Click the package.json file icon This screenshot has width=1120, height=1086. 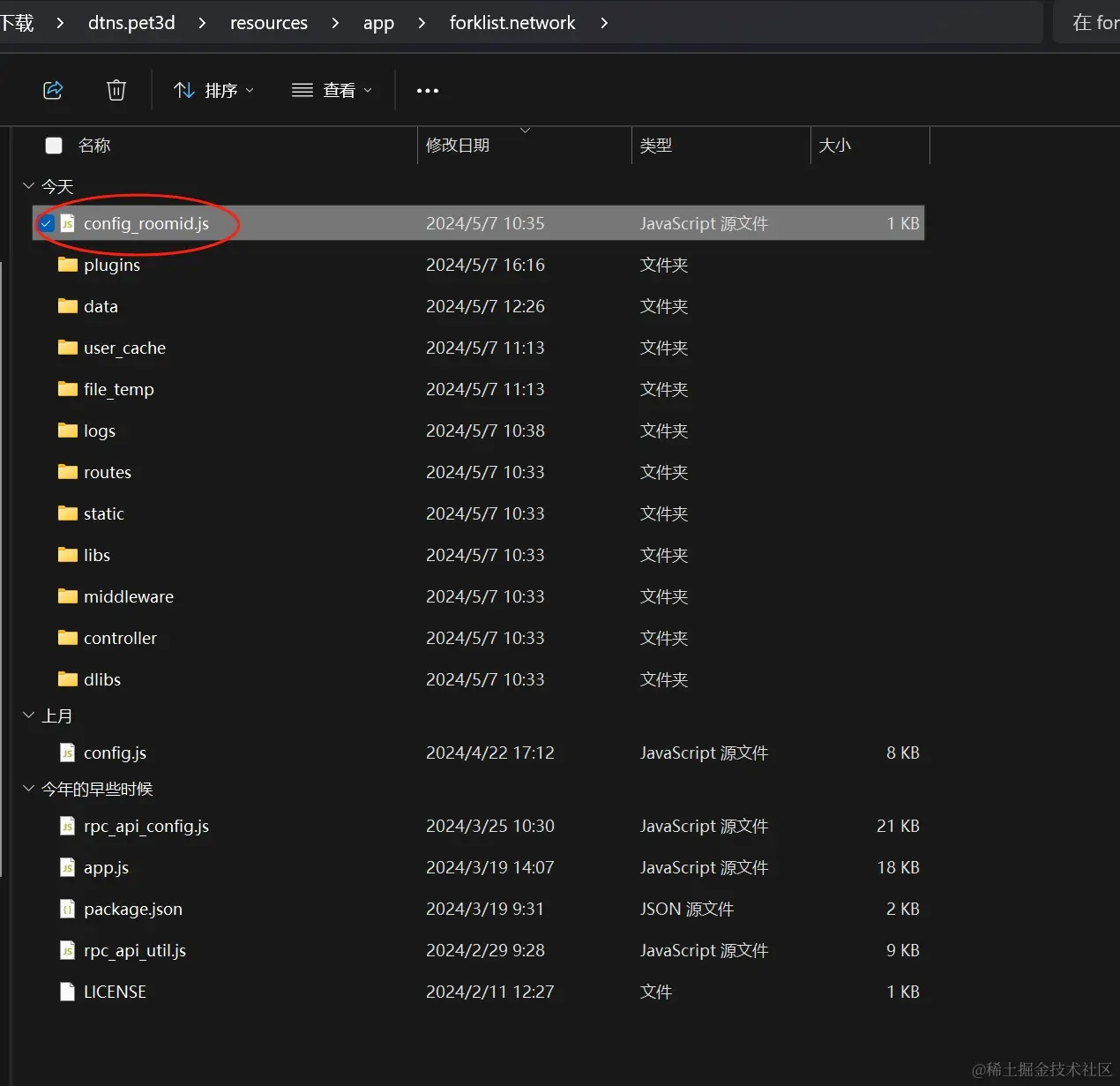point(67,909)
